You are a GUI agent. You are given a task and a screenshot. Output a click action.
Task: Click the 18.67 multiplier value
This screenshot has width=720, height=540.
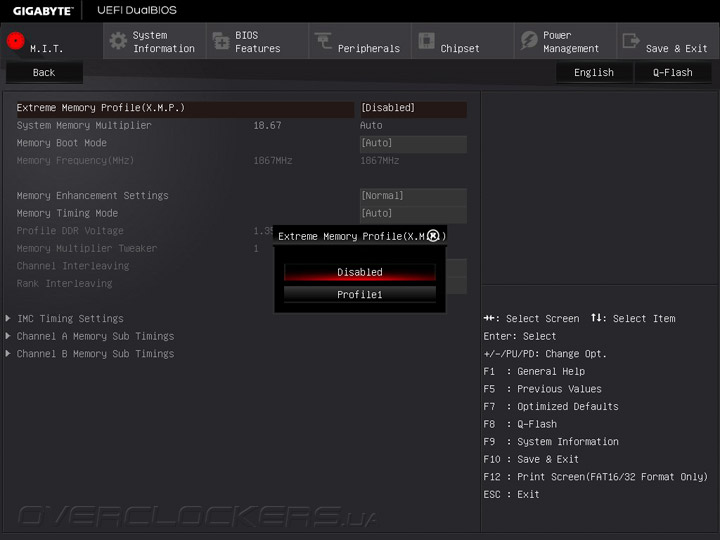[x=267, y=125]
